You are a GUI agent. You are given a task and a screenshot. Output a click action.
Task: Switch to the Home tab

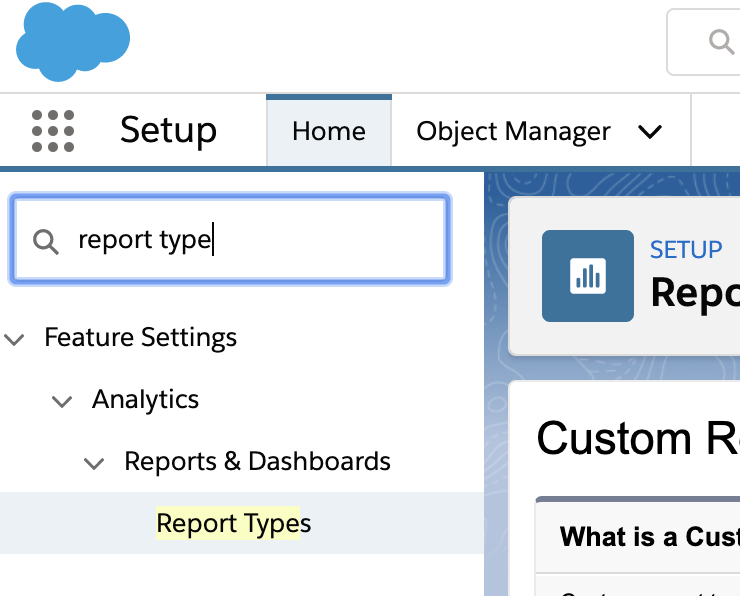click(x=329, y=132)
